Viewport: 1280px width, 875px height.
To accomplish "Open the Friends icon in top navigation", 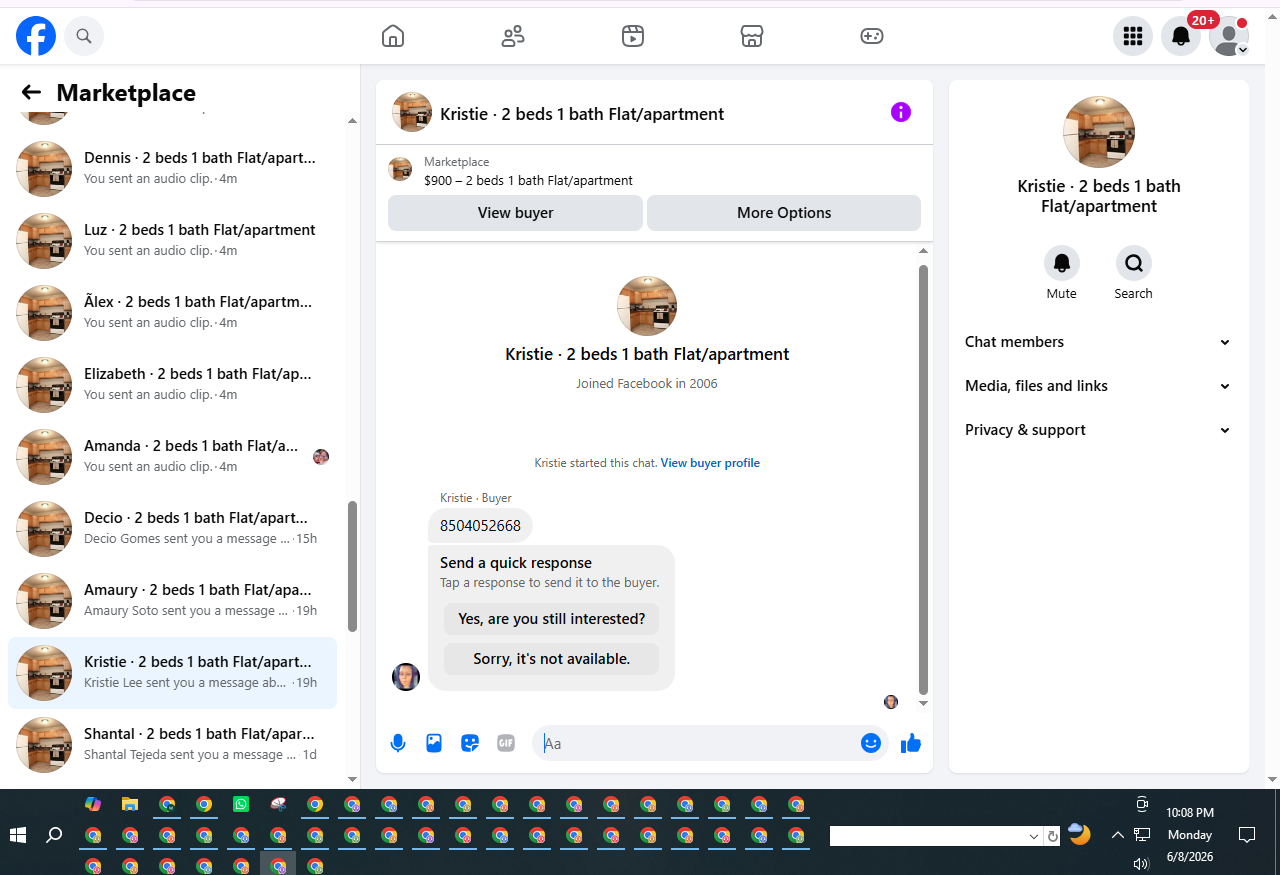I will (x=513, y=36).
